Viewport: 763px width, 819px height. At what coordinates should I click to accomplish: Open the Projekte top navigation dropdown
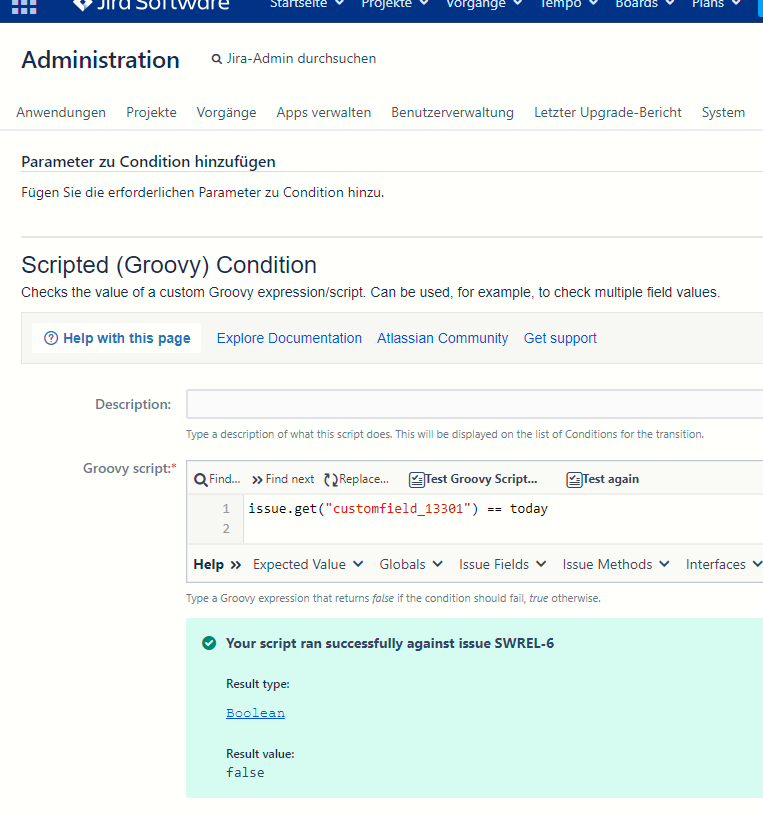(395, 4)
